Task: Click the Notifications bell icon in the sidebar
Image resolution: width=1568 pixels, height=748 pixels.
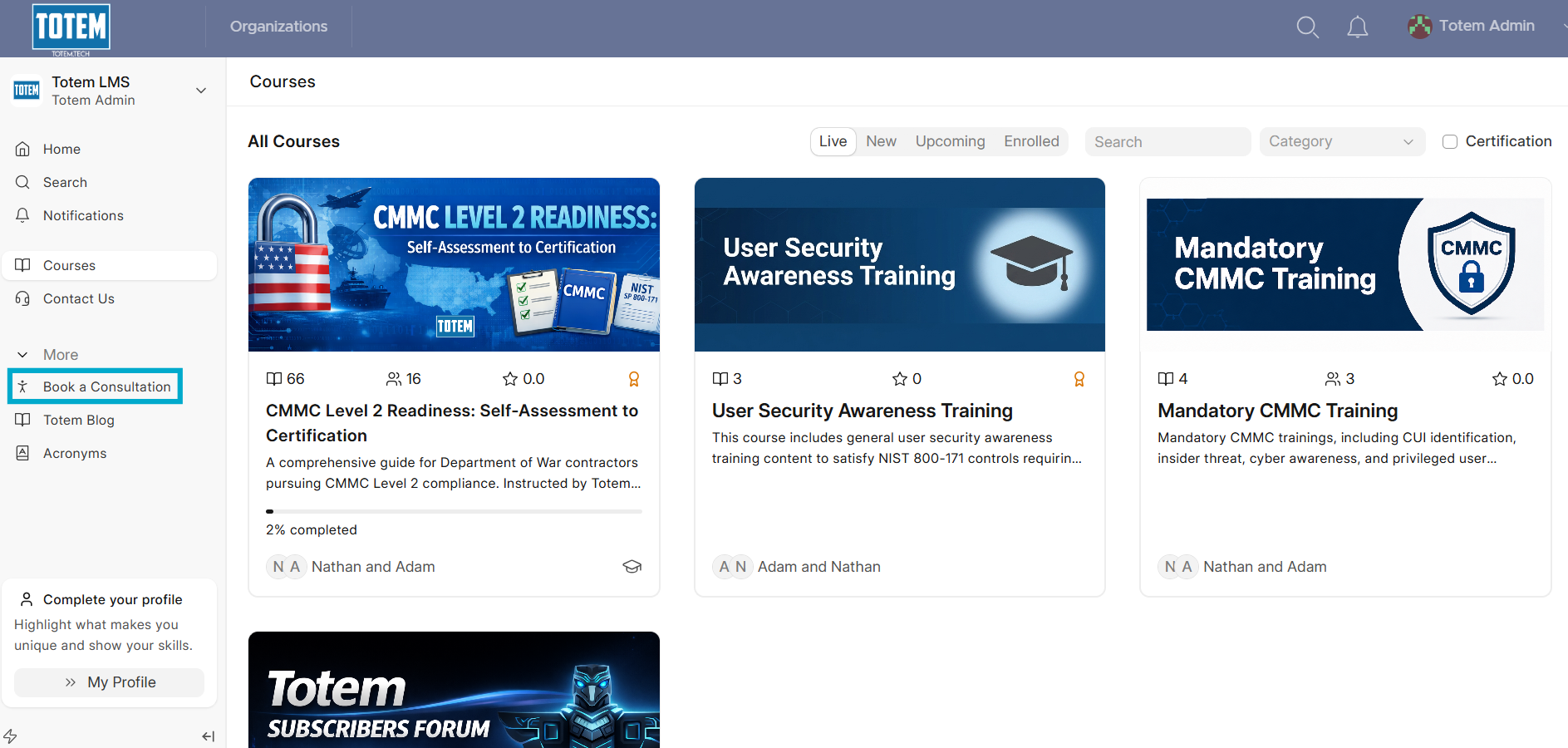Action: pos(22,215)
